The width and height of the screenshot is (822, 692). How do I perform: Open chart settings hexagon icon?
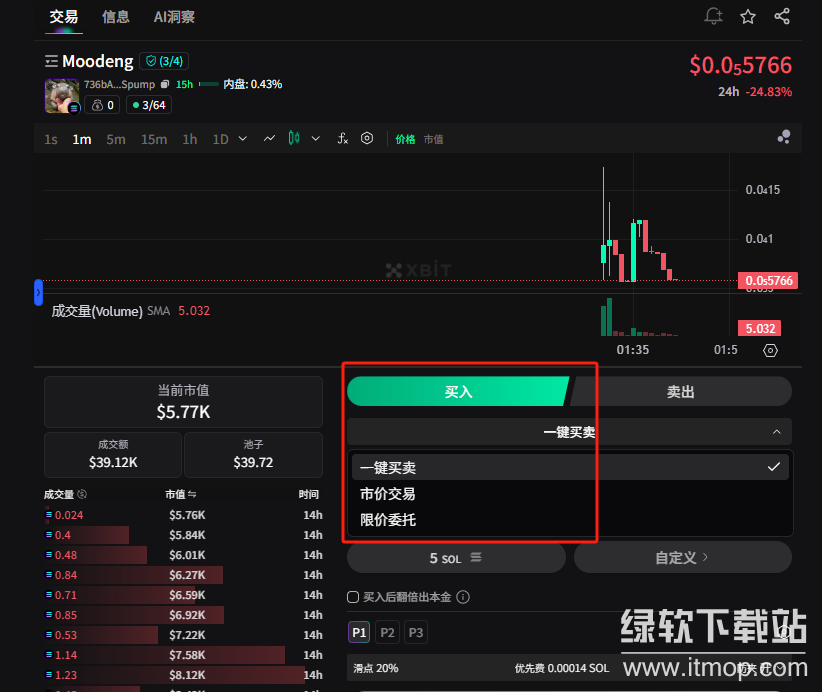coord(367,139)
